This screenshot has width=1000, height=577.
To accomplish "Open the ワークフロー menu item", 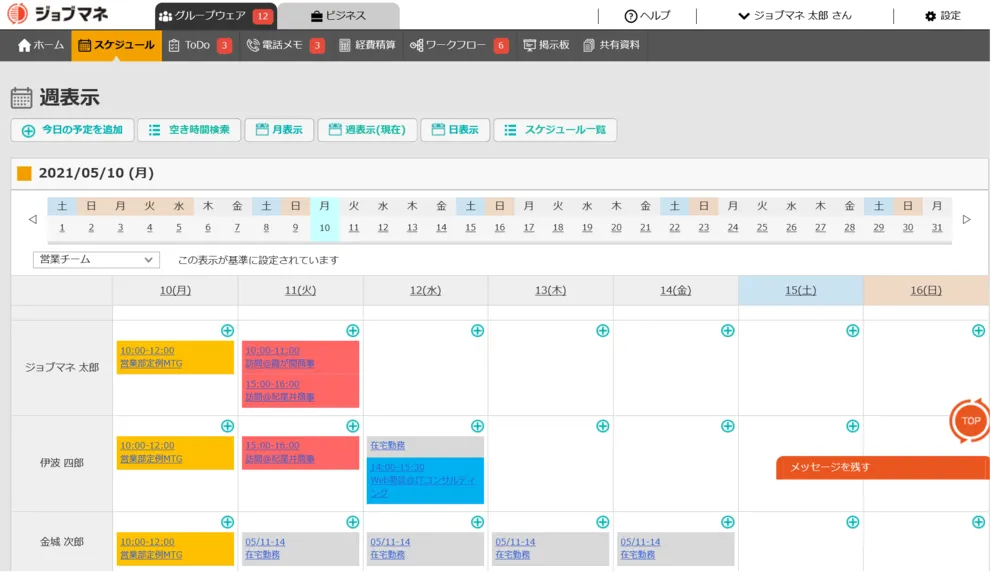I will [x=459, y=45].
